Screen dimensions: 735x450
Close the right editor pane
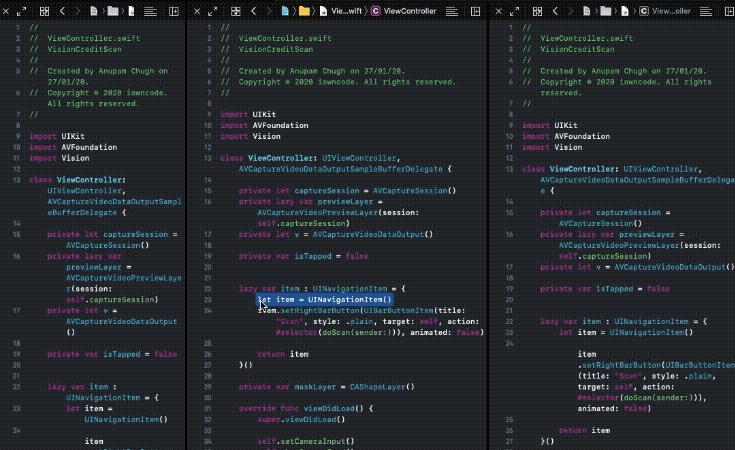(x=497, y=10)
